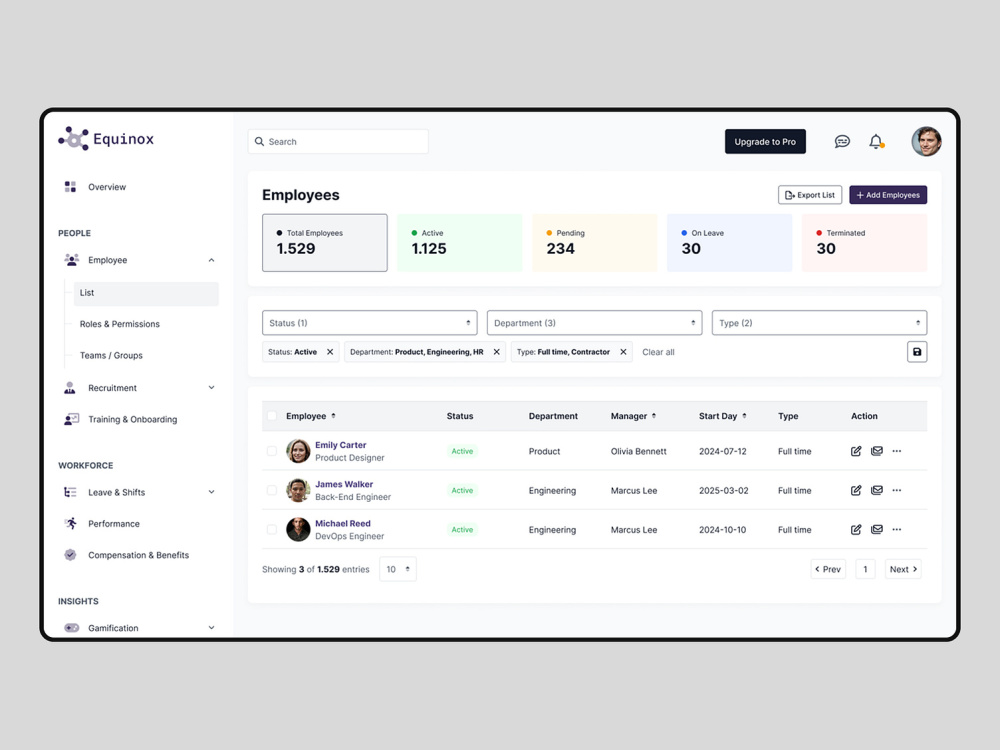Screen dimensions: 1000x750
Task: Click the Recruitment icon in sidebar
Action: (x=70, y=388)
